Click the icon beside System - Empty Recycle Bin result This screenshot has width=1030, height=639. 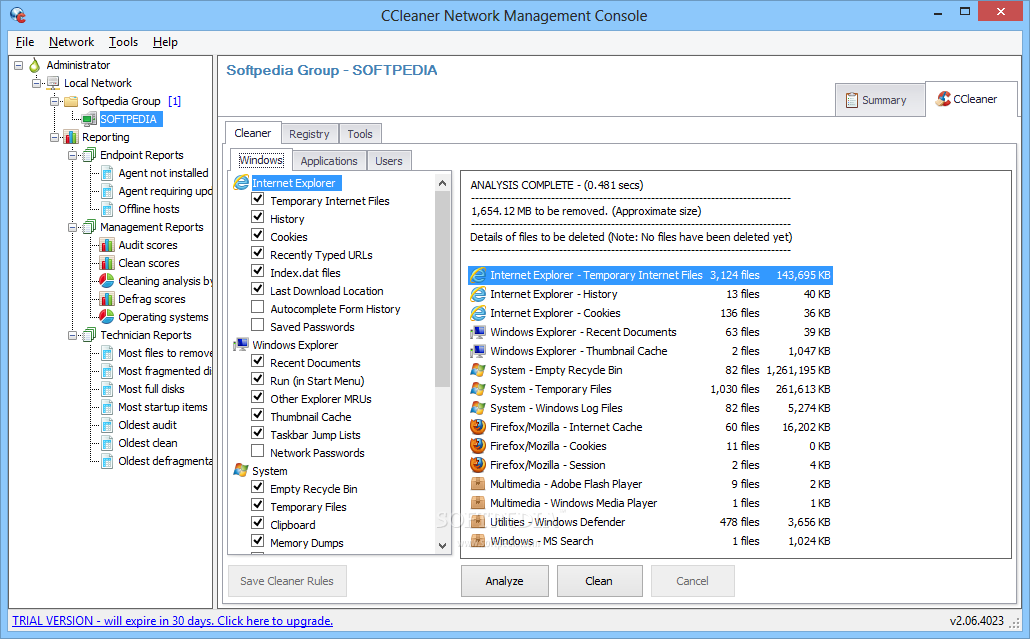[478, 370]
